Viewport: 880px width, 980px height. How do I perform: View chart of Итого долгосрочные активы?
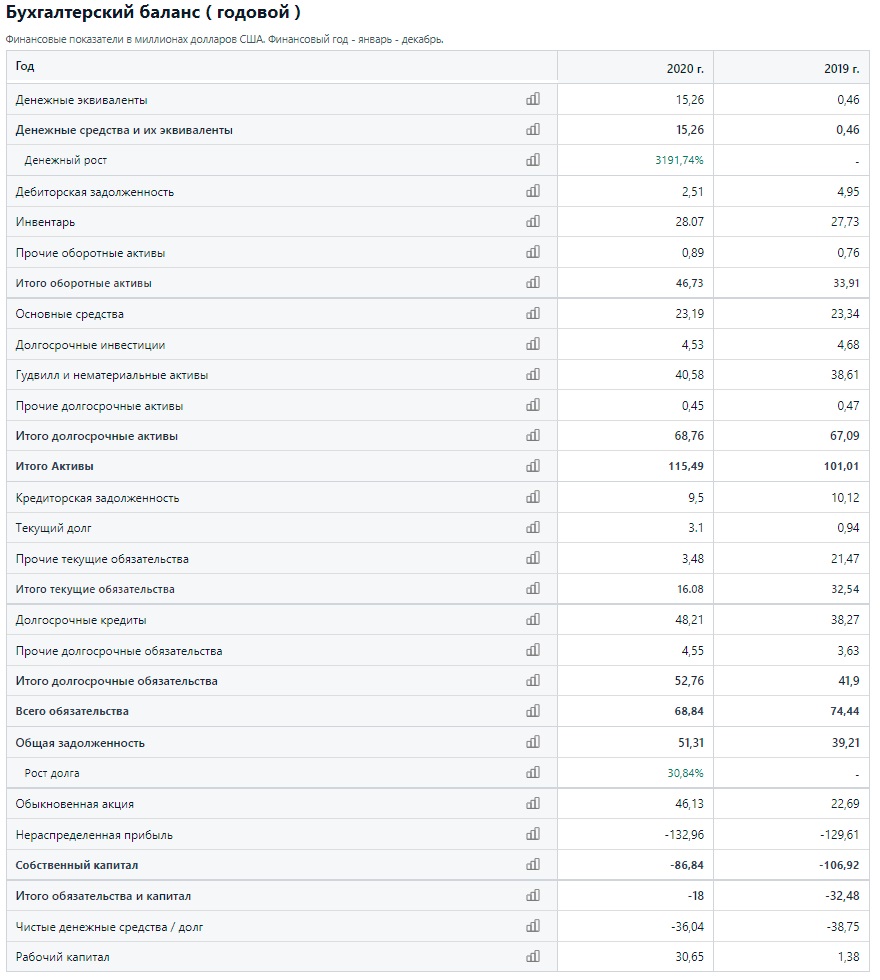tap(532, 436)
